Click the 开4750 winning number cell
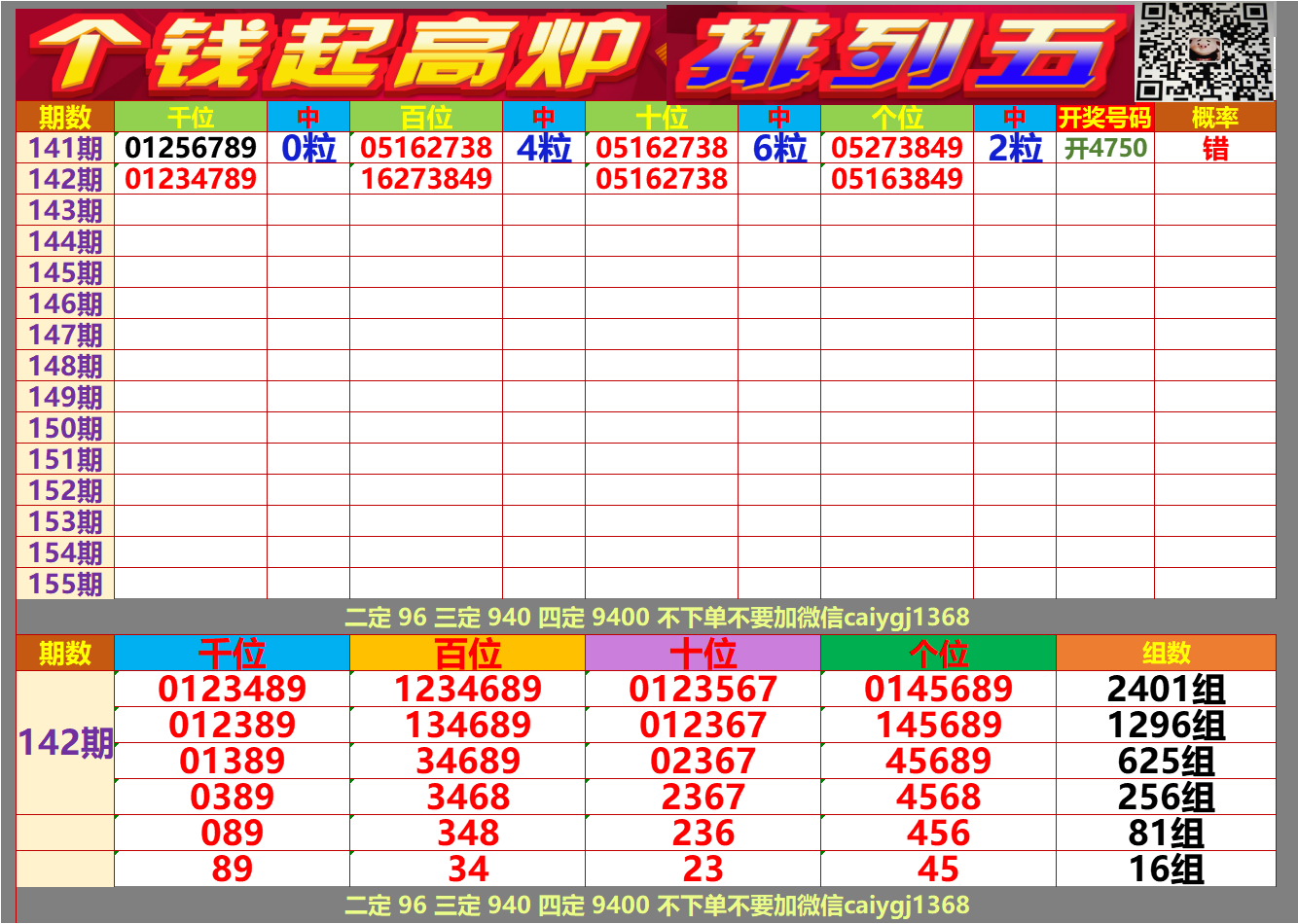This screenshot has width=1298, height=924. click(x=1104, y=148)
